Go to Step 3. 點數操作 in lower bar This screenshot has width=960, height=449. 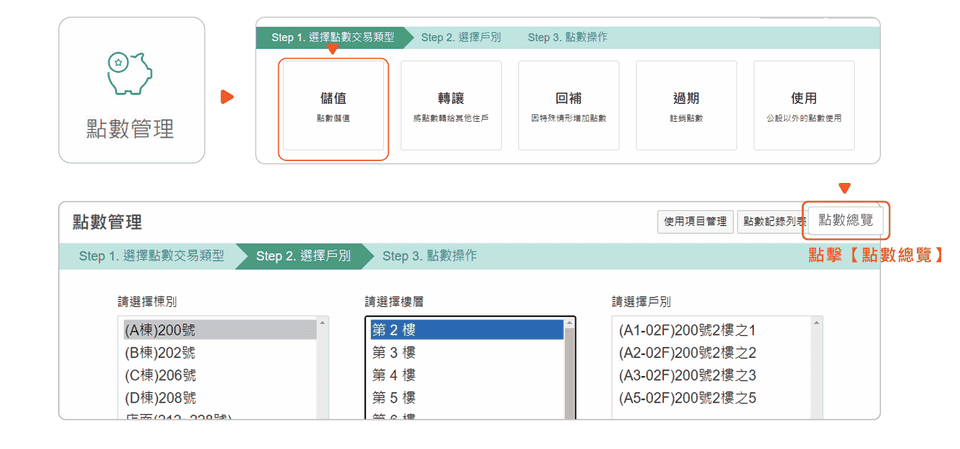pos(429,256)
